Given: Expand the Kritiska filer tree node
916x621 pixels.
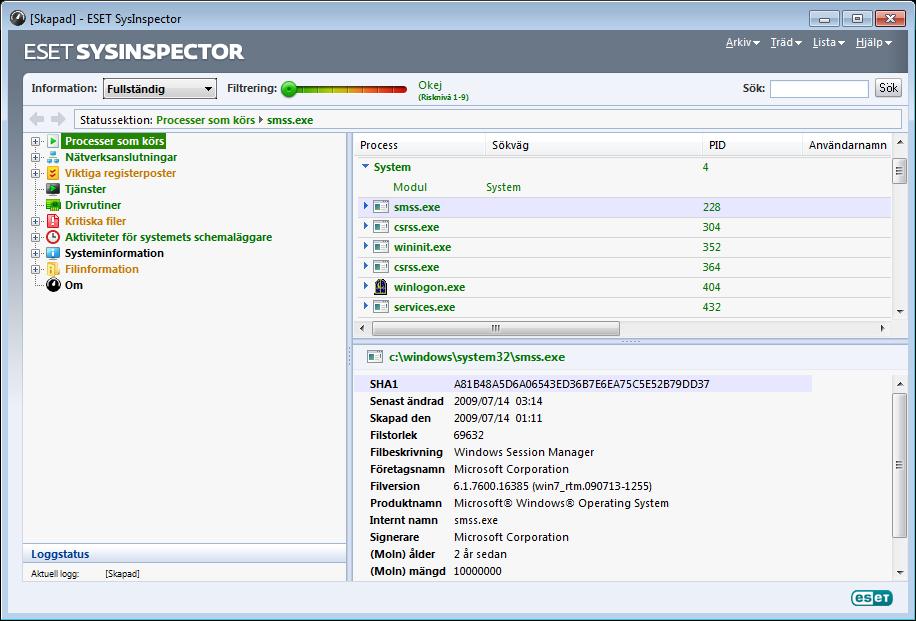Looking at the screenshot, I should coord(36,221).
